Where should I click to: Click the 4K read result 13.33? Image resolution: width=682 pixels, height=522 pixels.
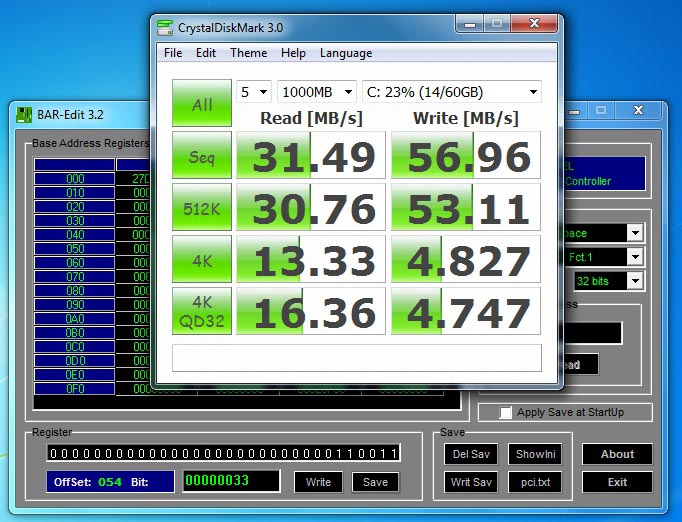coord(311,259)
